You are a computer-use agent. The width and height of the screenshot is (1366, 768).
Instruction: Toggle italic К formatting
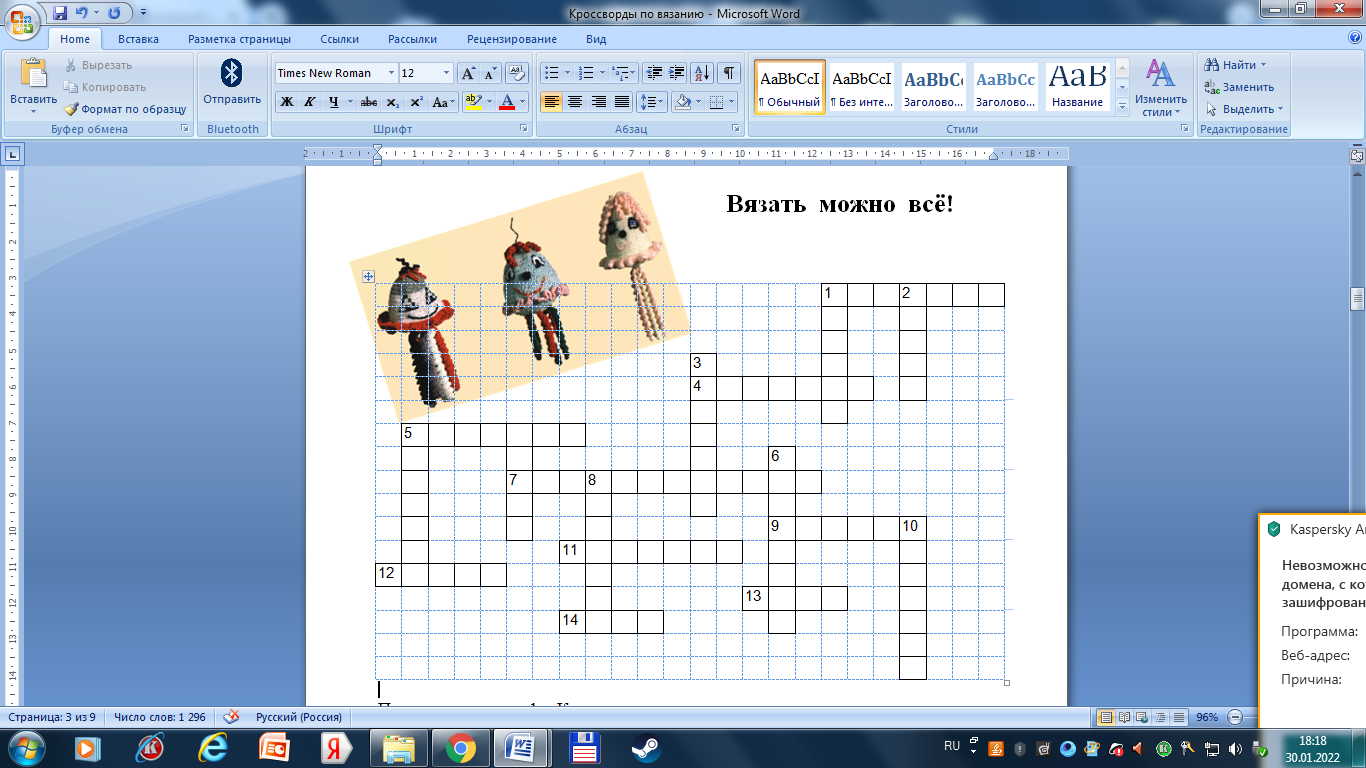(x=310, y=102)
